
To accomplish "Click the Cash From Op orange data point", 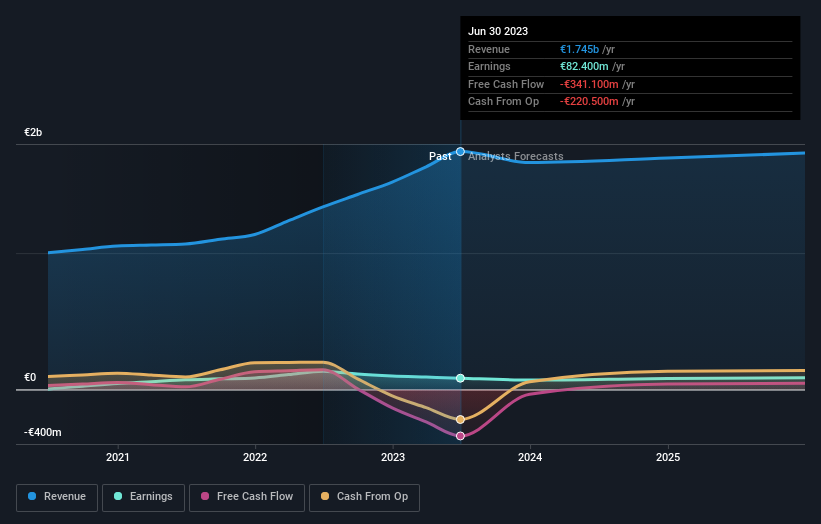I will (x=460, y=419).
